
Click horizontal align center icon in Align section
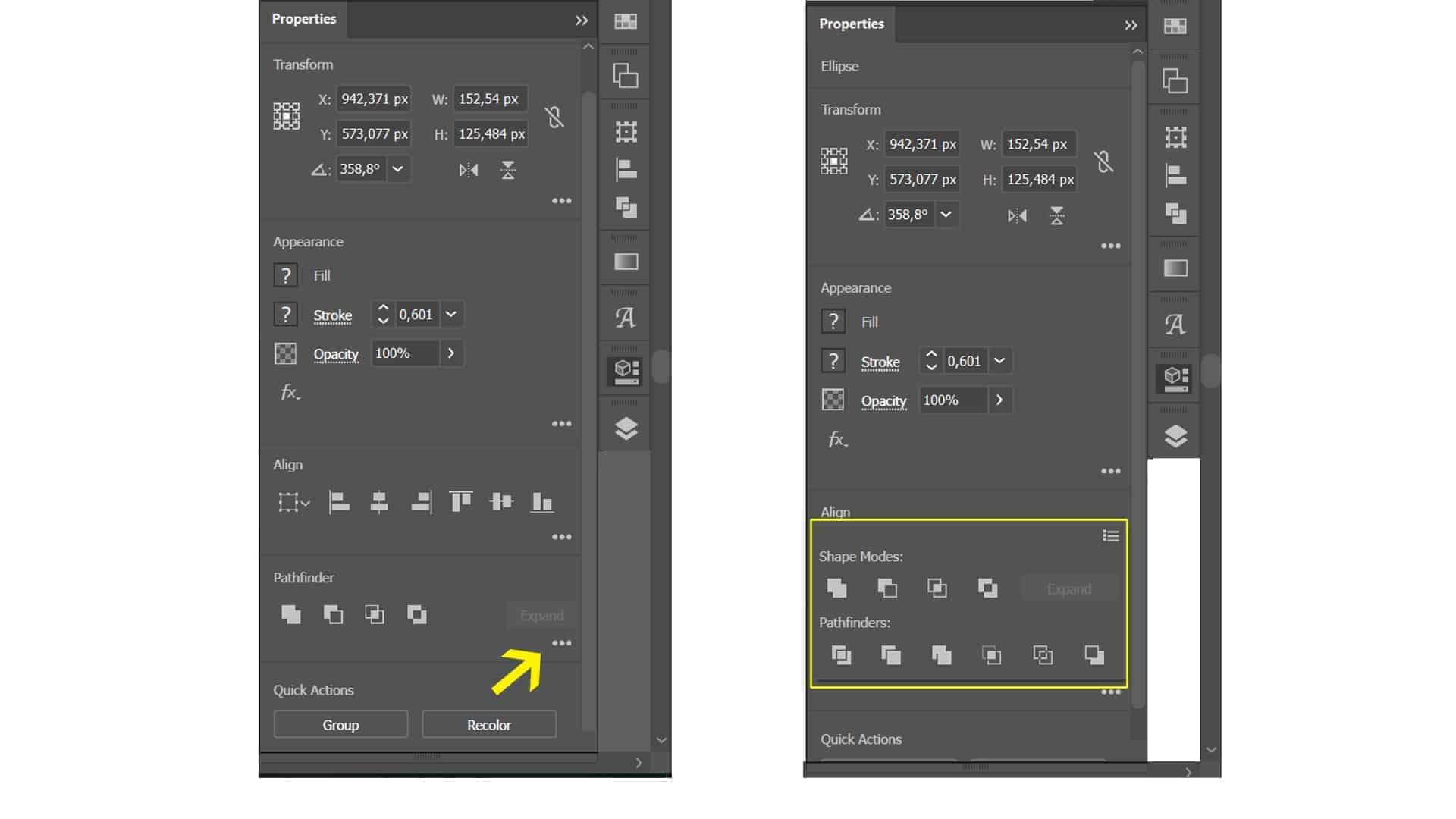click(x=379, y=501)
